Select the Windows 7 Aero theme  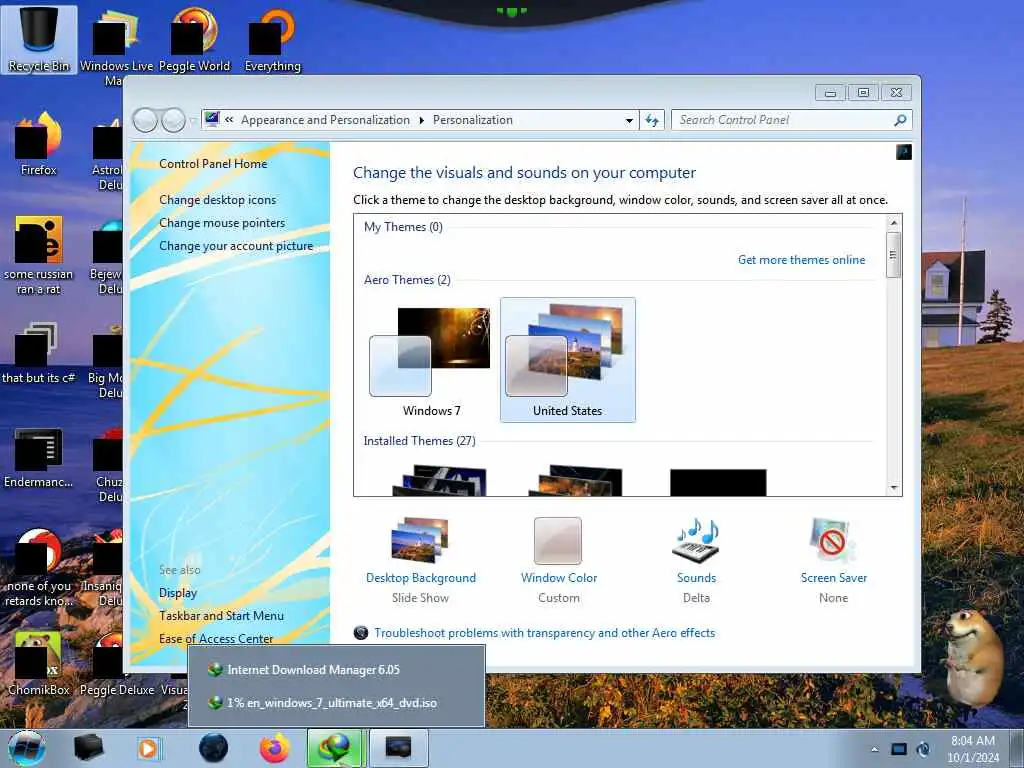coord(431,360)
